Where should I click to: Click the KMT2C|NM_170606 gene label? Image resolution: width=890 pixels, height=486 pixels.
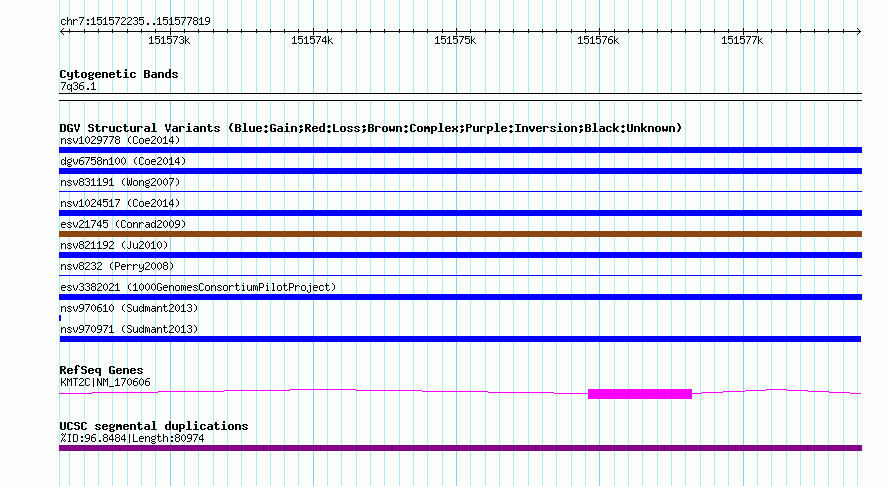105,383
